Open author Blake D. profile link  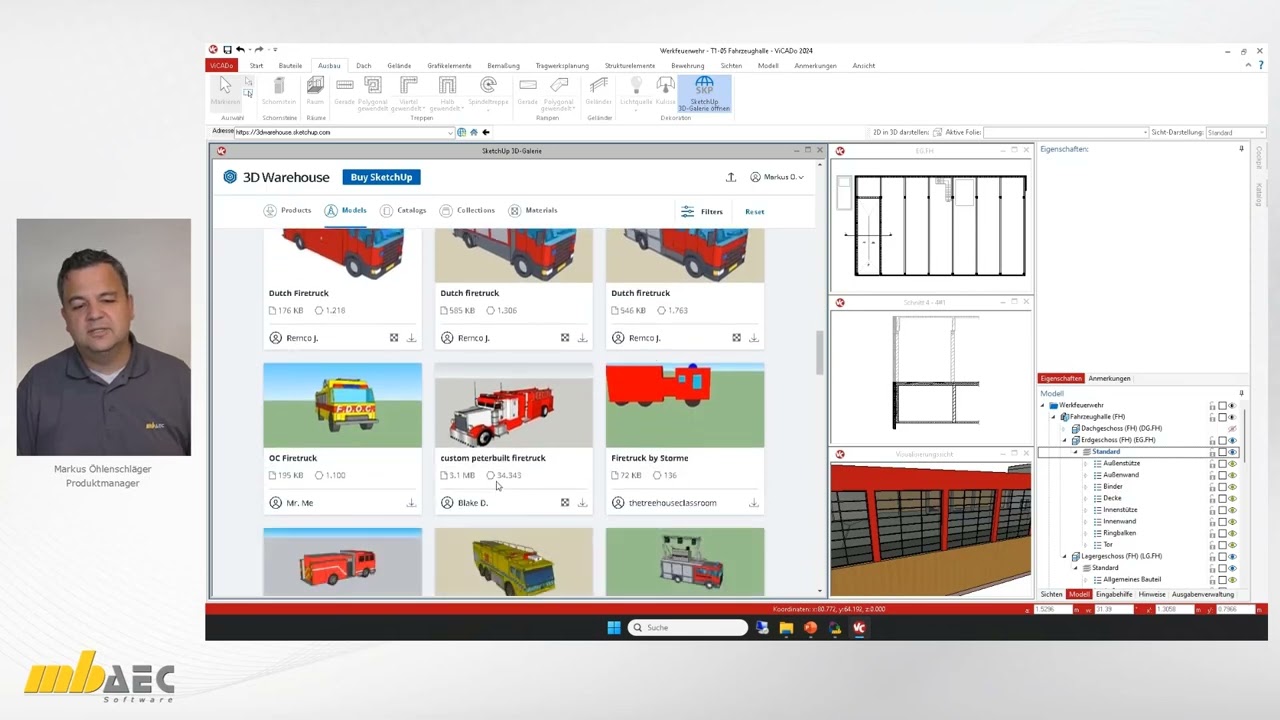472,503
